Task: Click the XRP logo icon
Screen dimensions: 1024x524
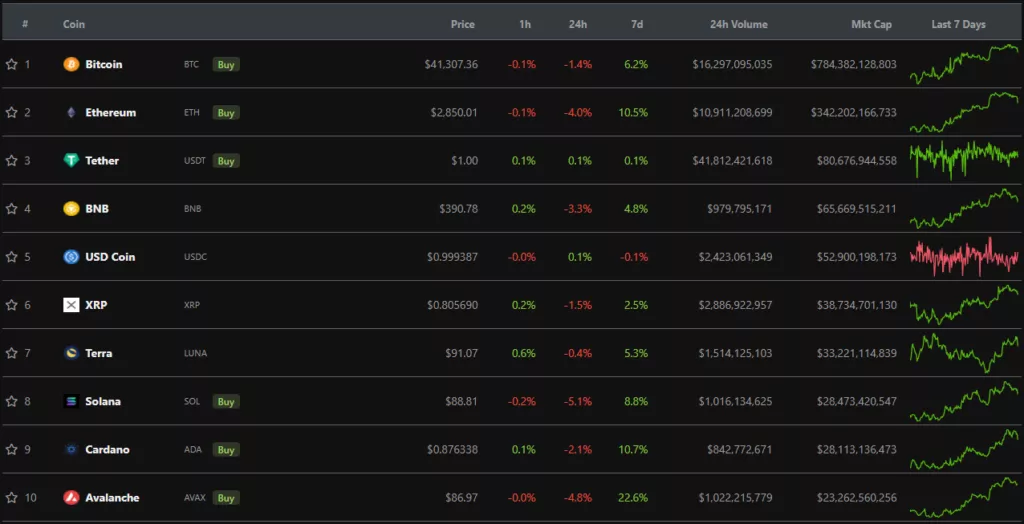Action: click(71, 305)
